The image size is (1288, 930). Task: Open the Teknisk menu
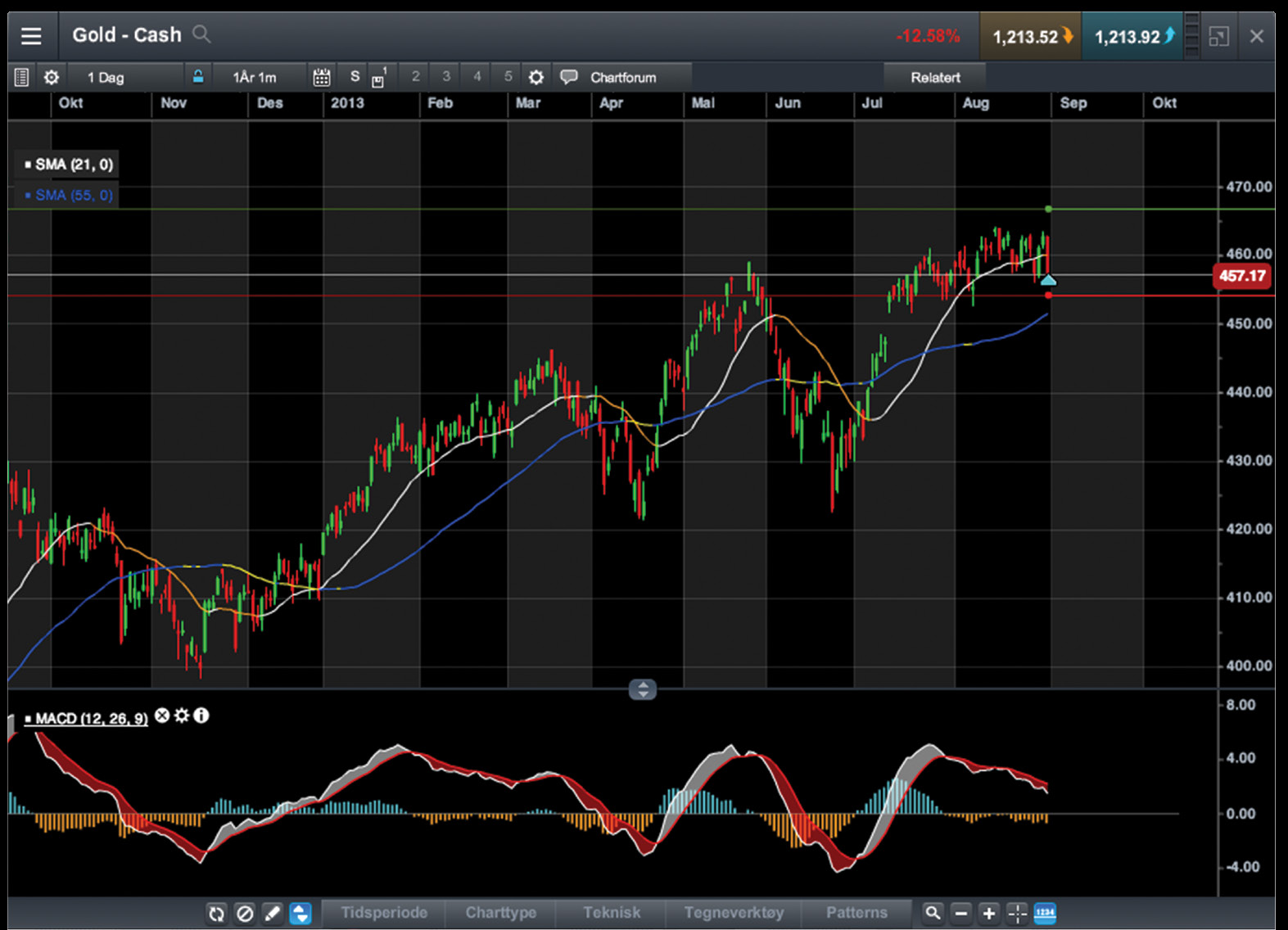tap(612, 912)
